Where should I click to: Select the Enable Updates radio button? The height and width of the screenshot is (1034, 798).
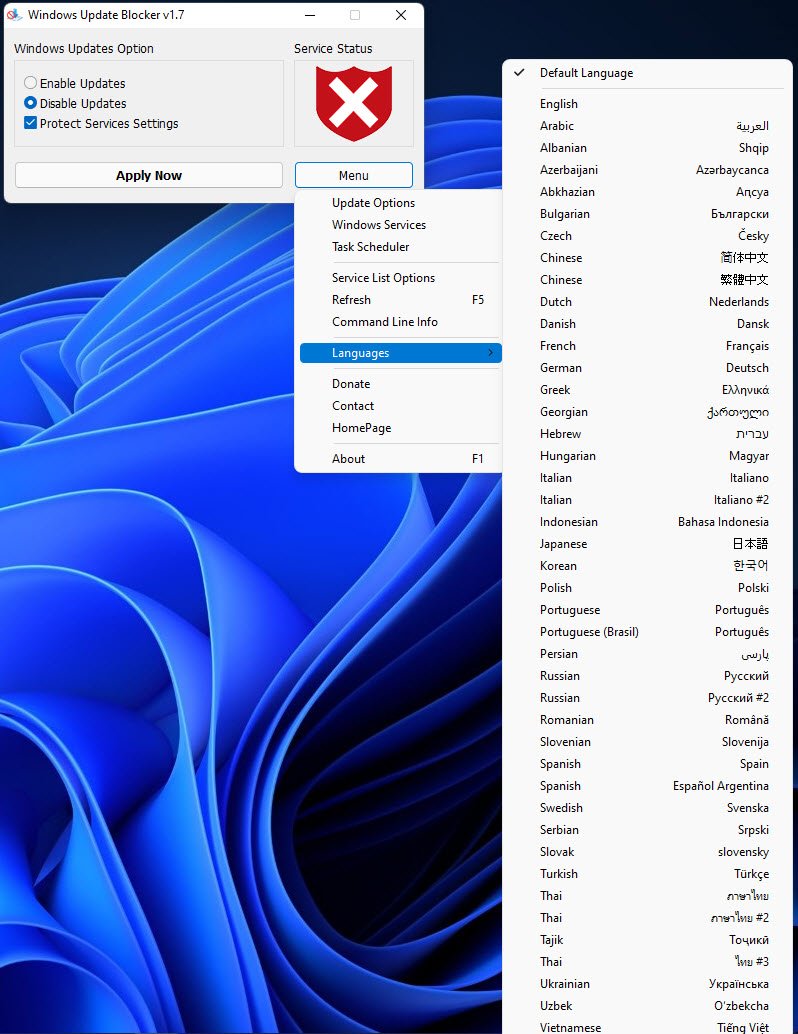tap(30, 83)
